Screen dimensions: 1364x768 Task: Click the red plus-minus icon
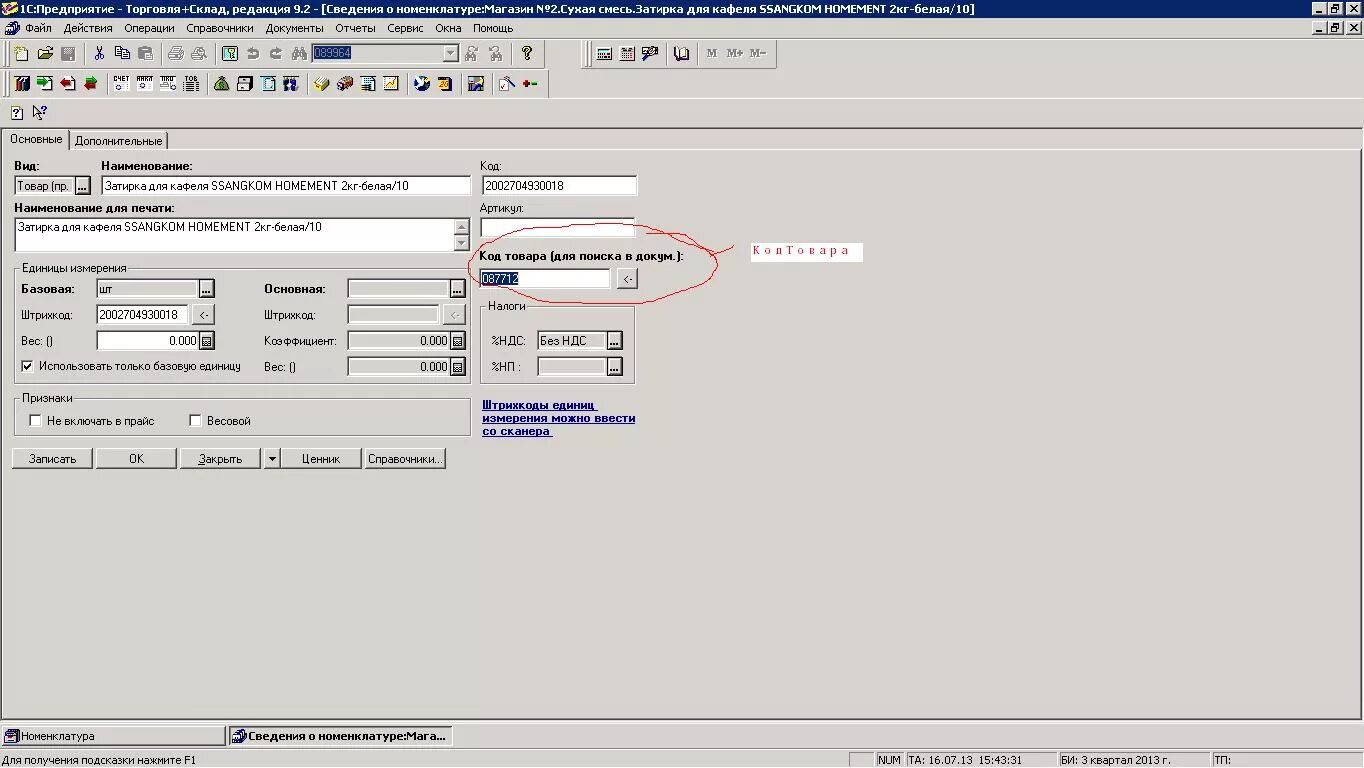coord(529,84)
